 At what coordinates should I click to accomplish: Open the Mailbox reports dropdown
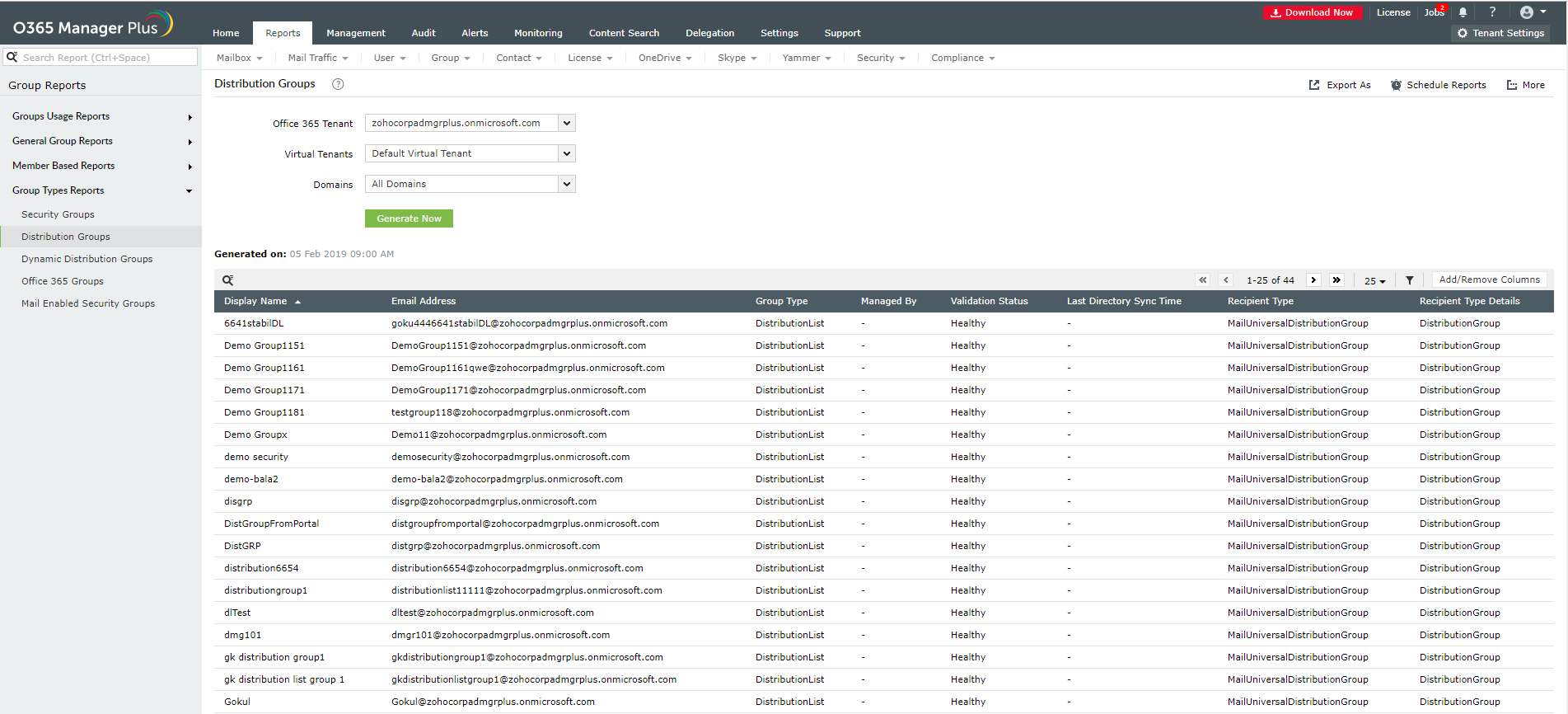click(x=239, y=58)
